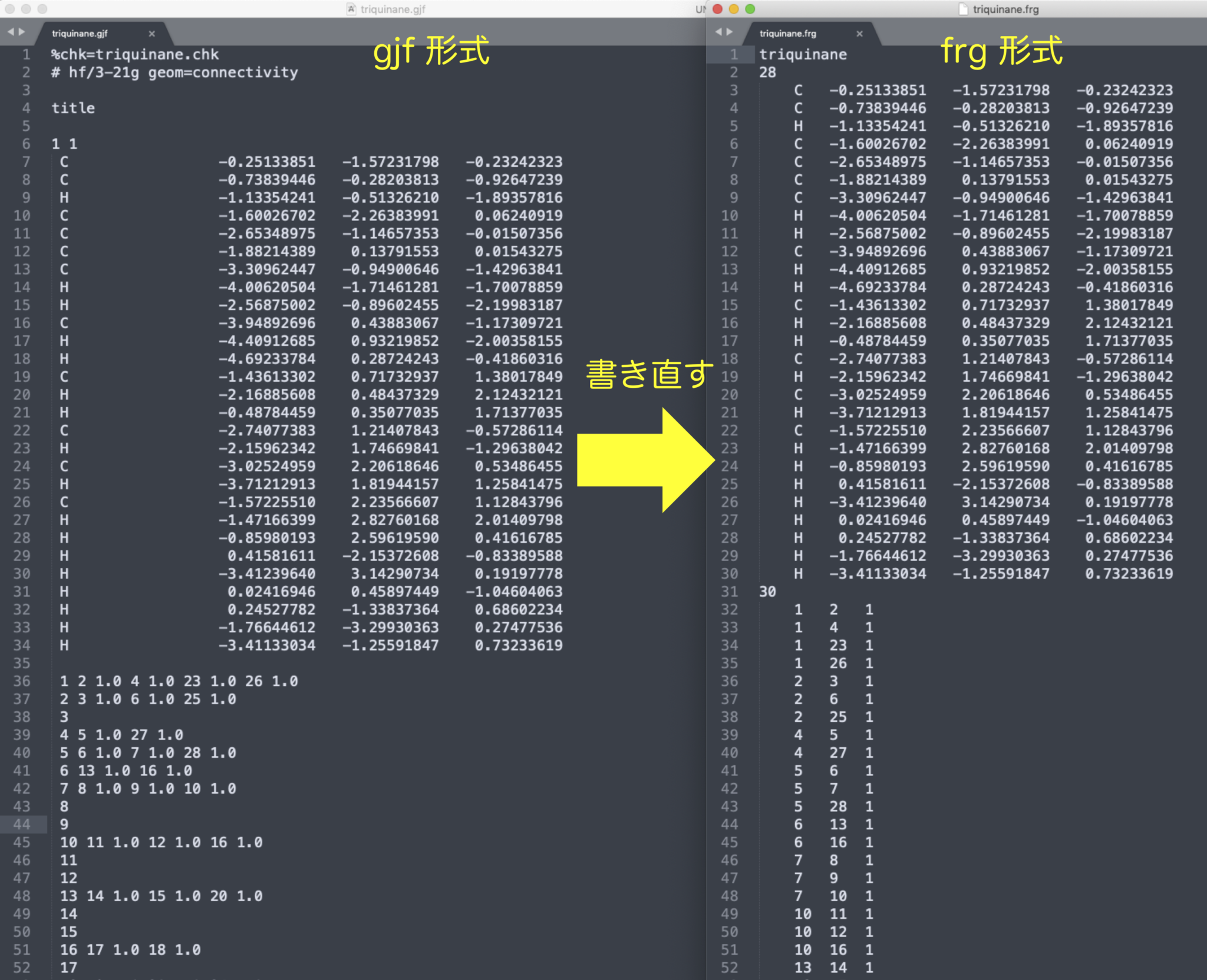Click green zoom button of frg window

click(x=750, y=9)
